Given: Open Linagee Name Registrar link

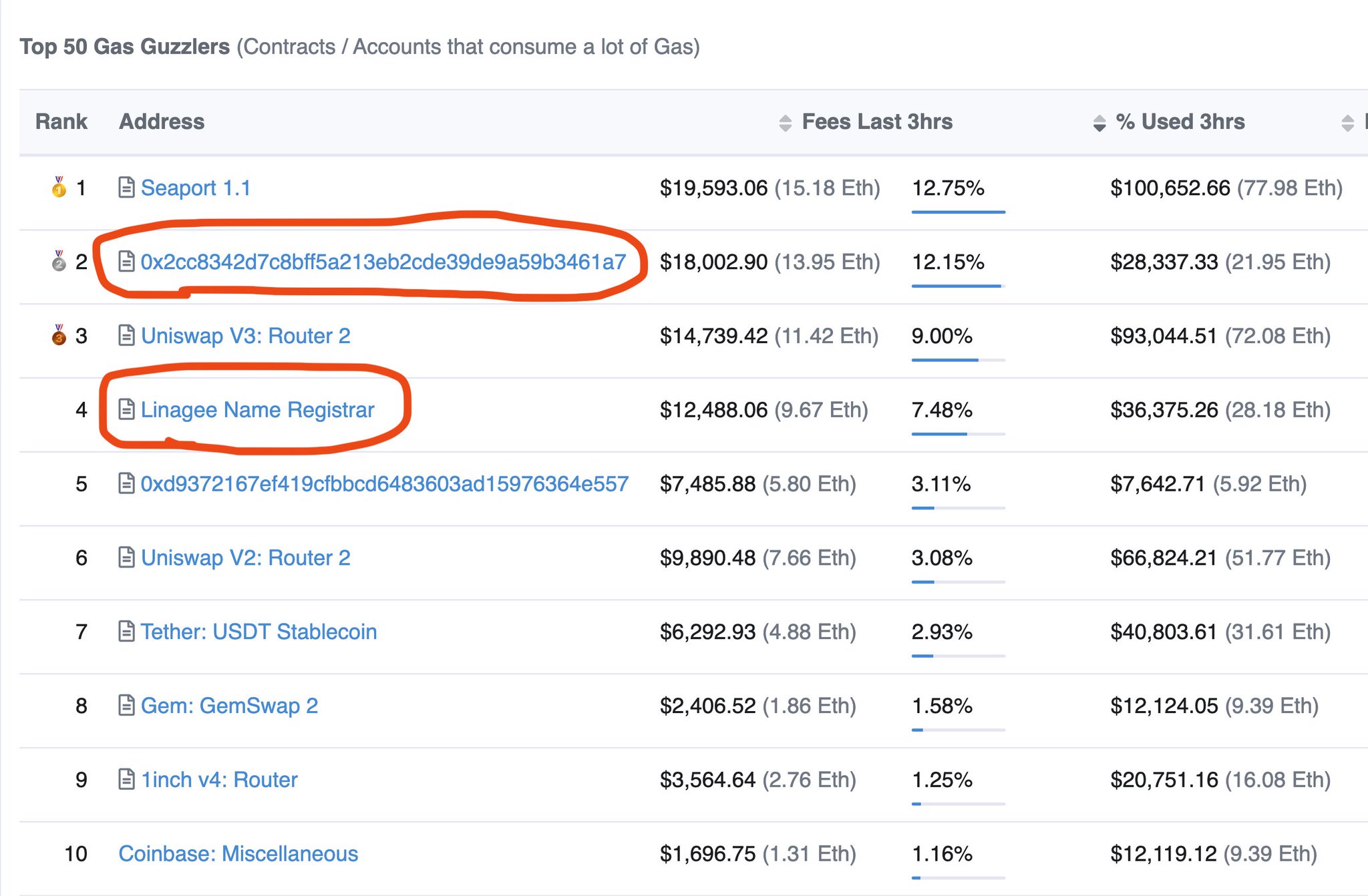Looking at the screenshot, I should click(258, 409).
